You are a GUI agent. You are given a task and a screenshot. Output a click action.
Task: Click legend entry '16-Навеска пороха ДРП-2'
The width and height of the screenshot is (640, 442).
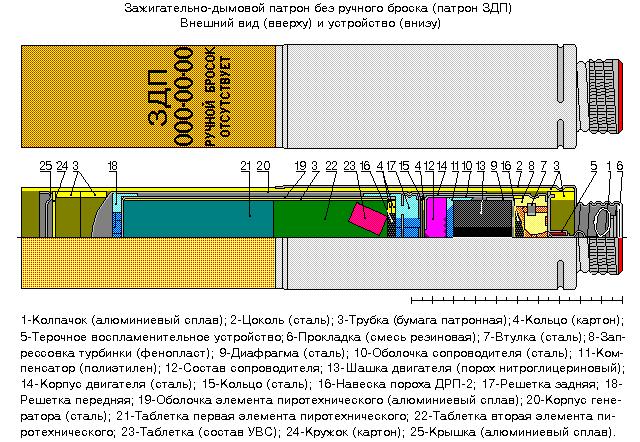pyautogui.click(x=396, y=384)
